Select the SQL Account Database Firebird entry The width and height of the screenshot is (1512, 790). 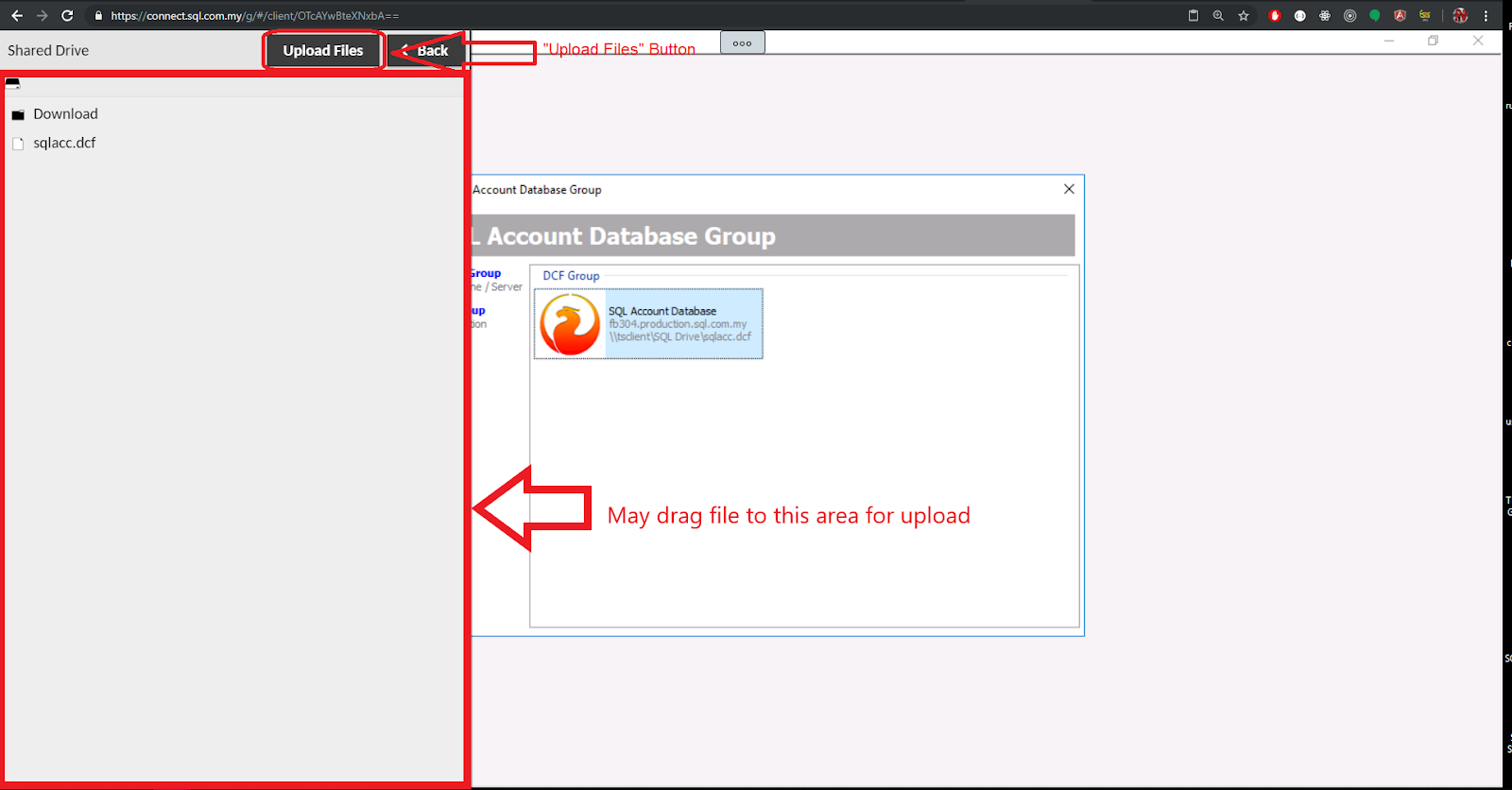point(648,324)
